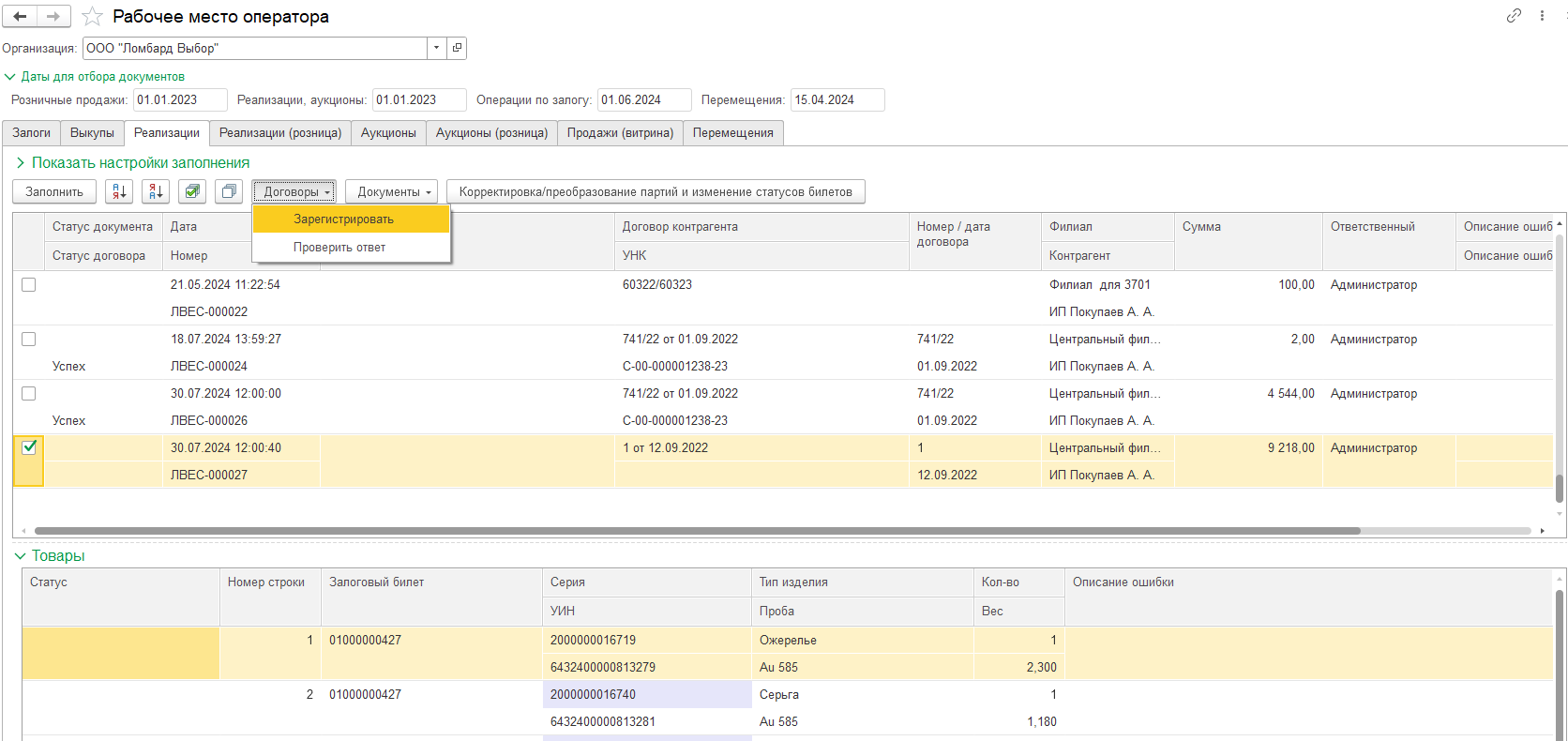Select УИН cell 6432400000813281

coord(647,721)
